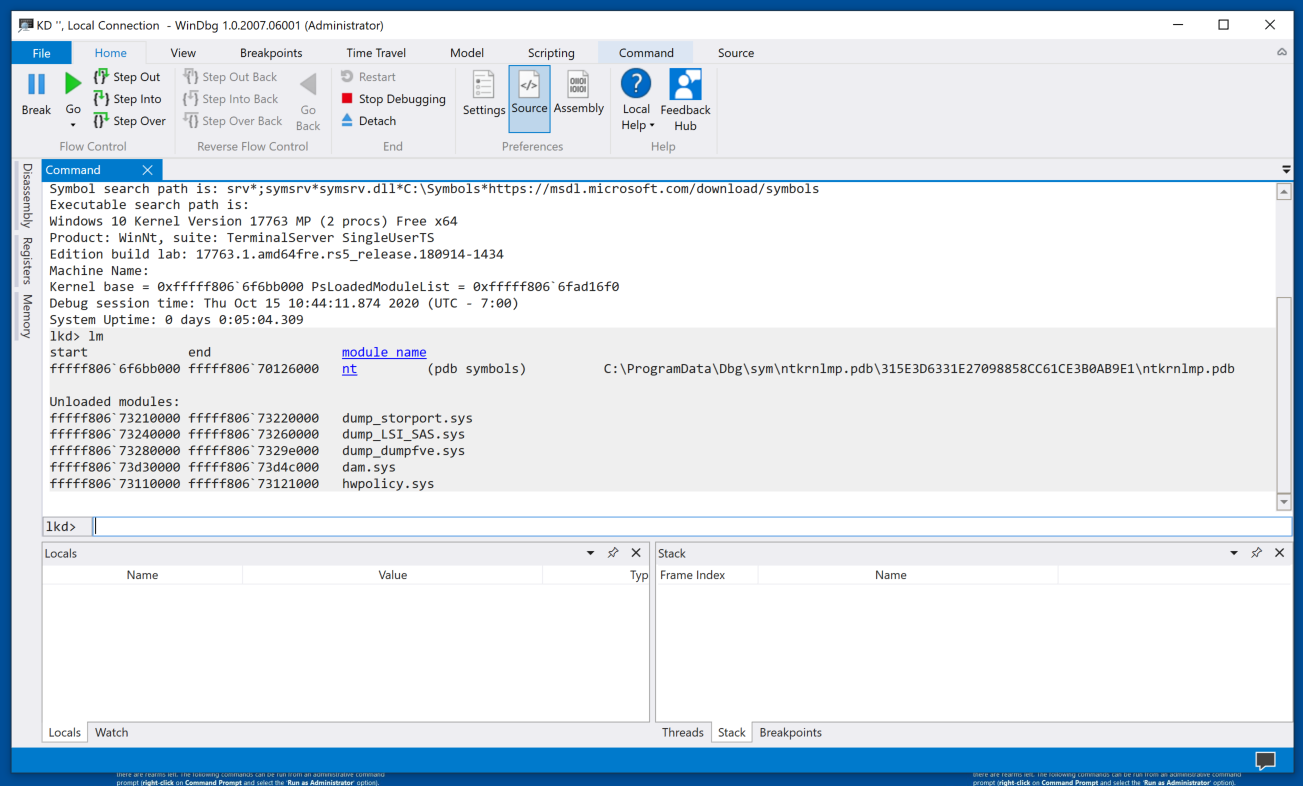1303x786 pixels.
Task: Open the Time Travel ribbon tab
Action: coord(376,53)
